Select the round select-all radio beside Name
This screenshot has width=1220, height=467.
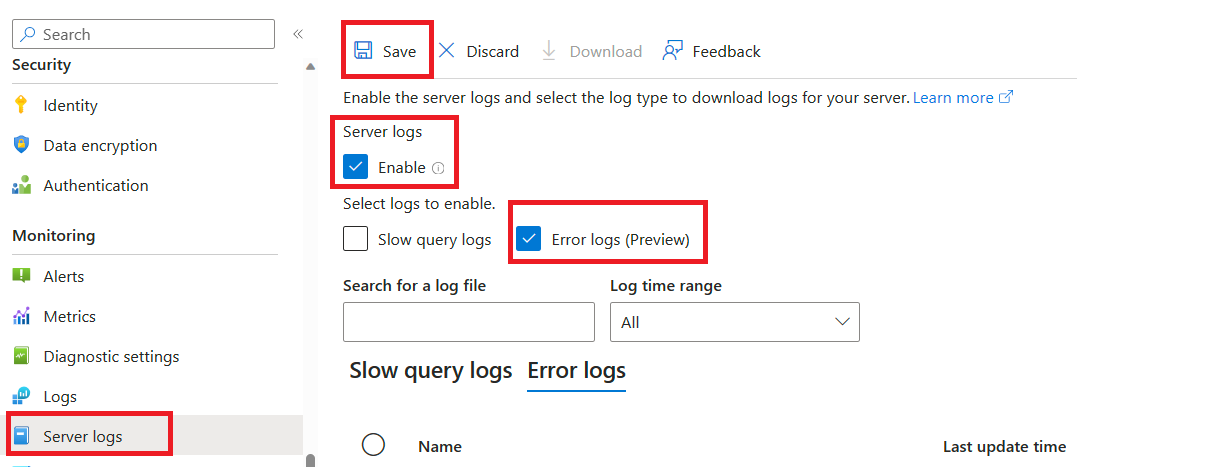(373, 445)
